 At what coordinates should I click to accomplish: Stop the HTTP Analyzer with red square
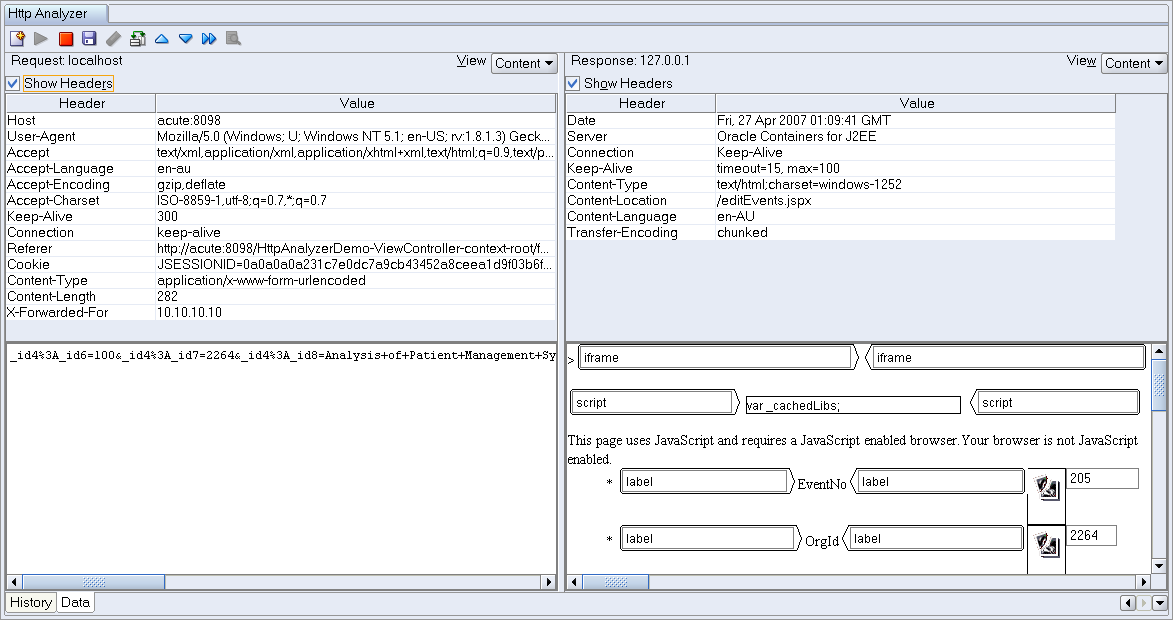66,39
